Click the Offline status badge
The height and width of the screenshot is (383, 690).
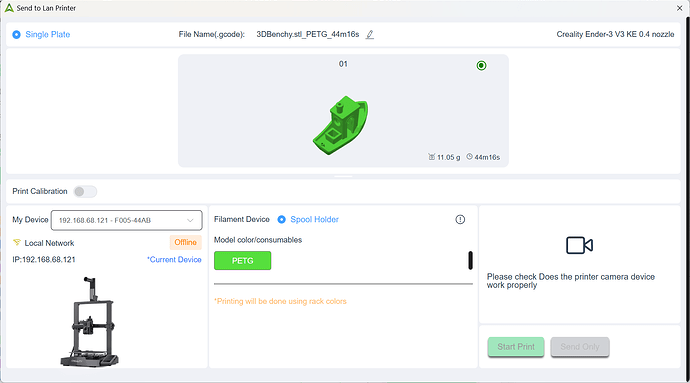[x=185, y=242]
